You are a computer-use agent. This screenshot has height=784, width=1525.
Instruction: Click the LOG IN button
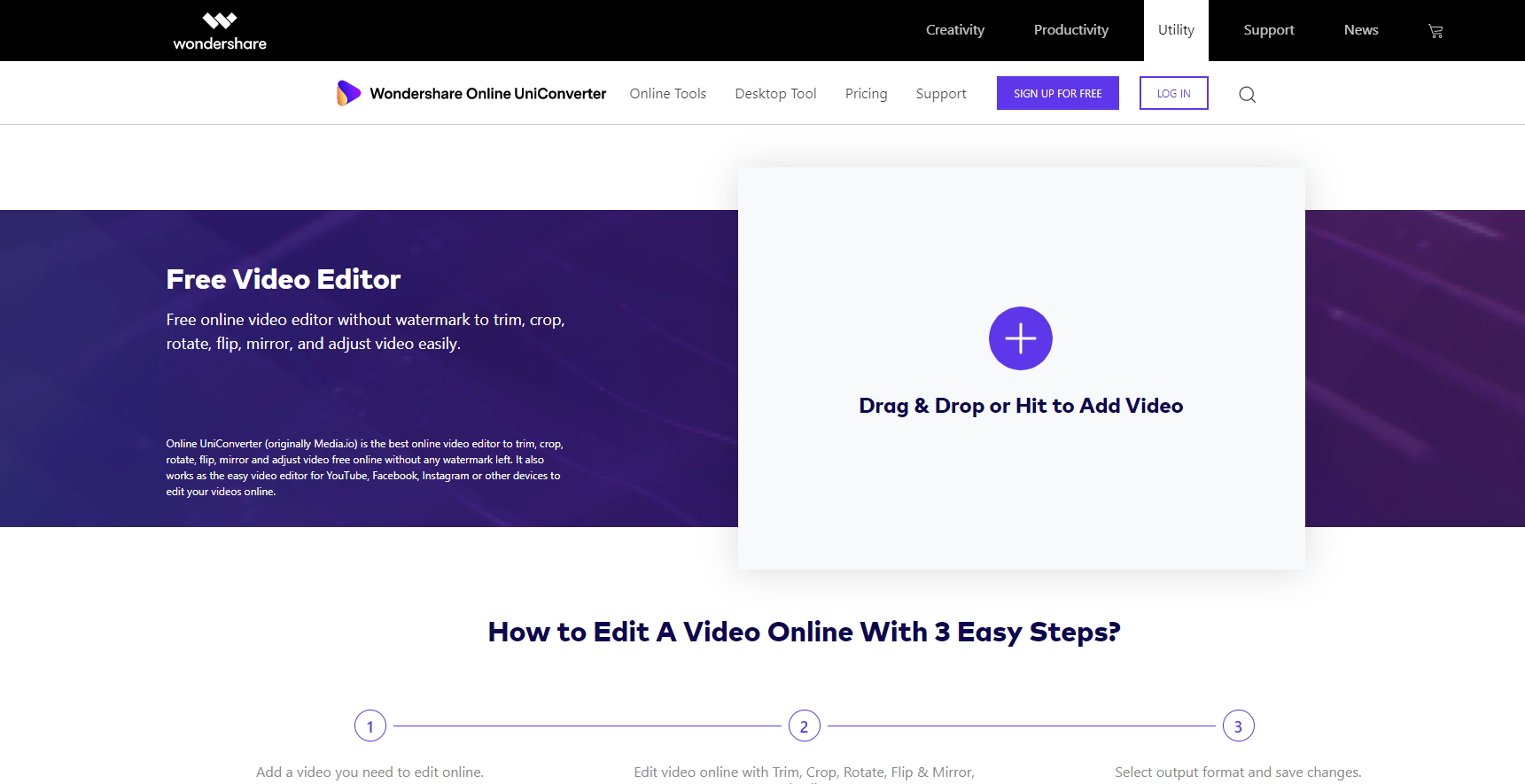[1173, 93]
